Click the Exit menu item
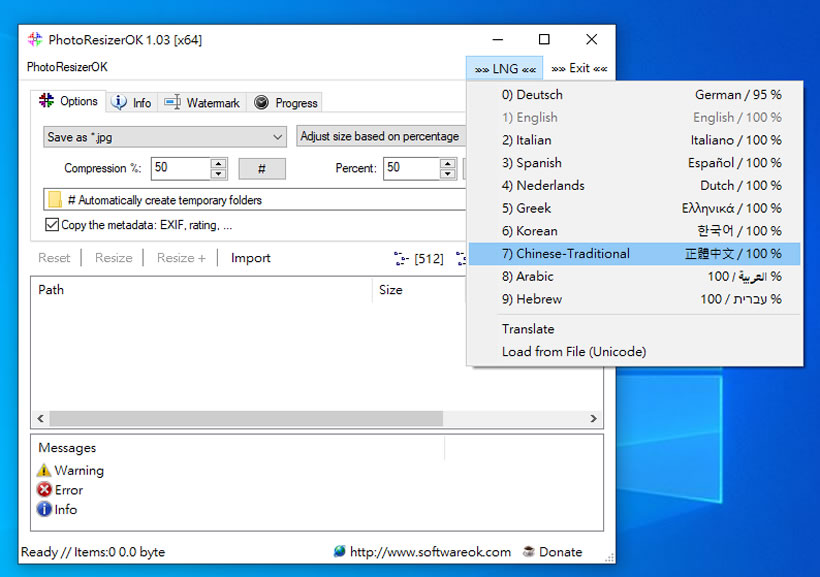 point(579,68)
